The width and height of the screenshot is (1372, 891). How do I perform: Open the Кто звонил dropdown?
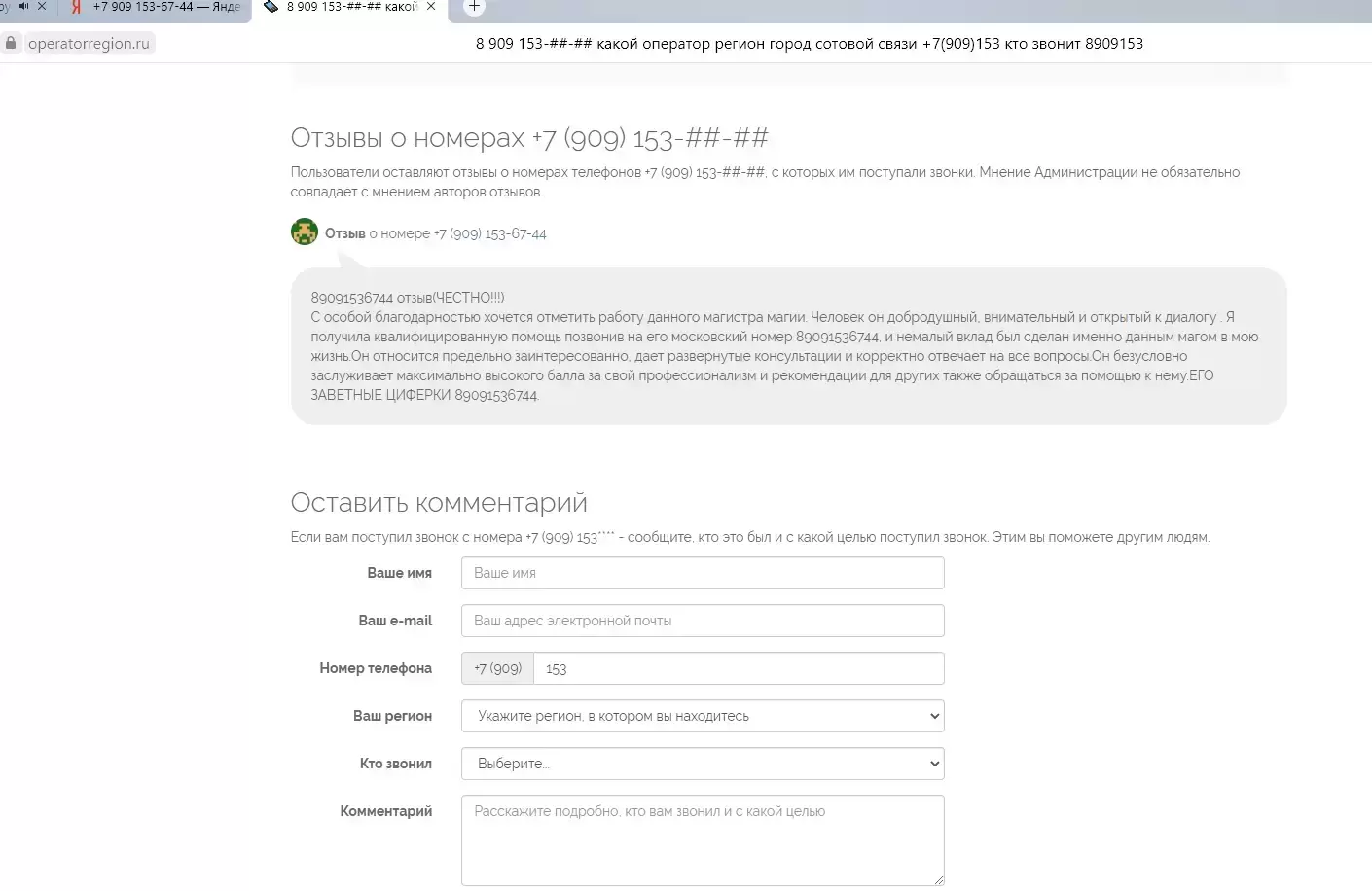pyautogui.click(x=703, y=764)
